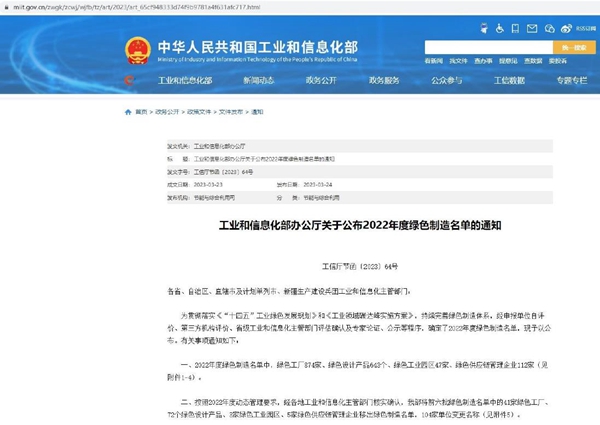
Task: Click the 查数据 quick link
Action: pos(533,61)
